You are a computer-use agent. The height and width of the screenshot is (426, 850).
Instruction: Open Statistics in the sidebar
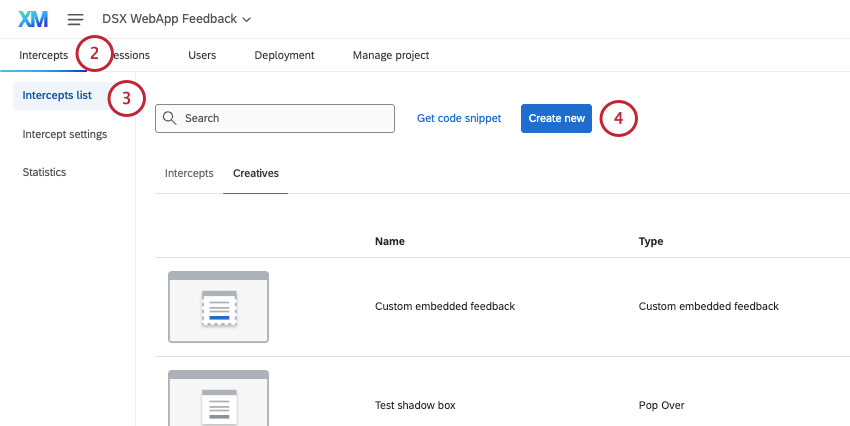(x=44, y=172)
